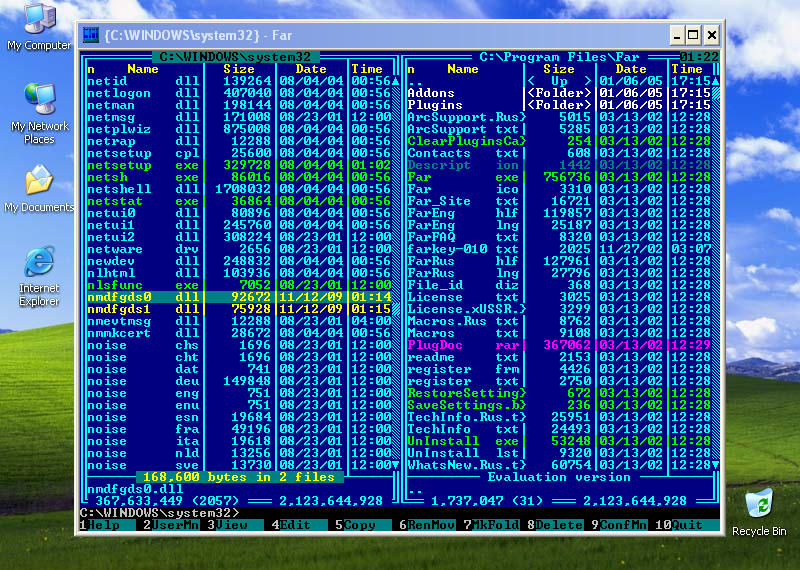Click left panel path C:\WINDOWS\system32 title

click(x=235, y=57)
